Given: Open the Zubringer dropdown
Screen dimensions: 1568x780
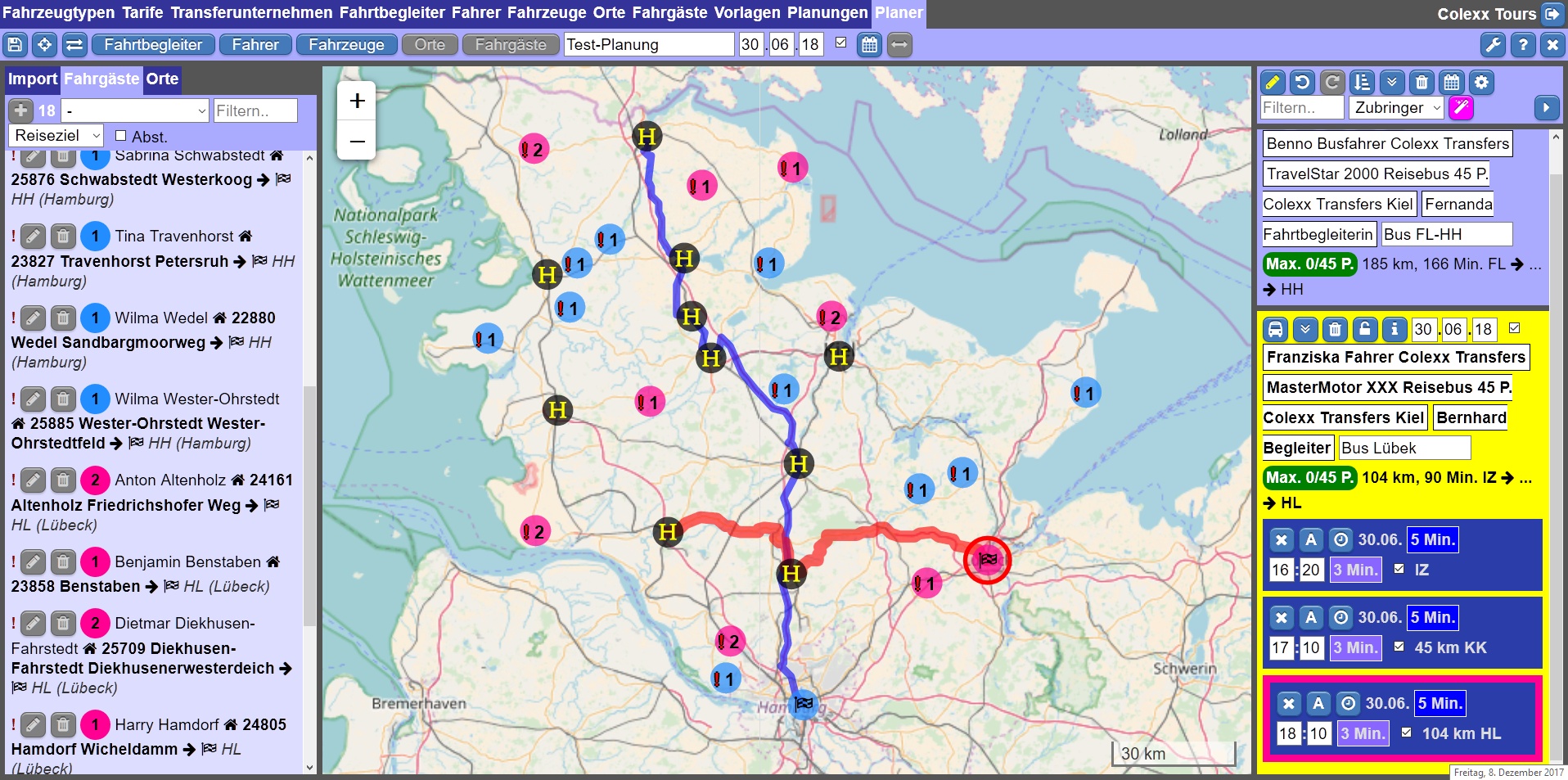Looking at the screenshot, I should coord(1396,107).
